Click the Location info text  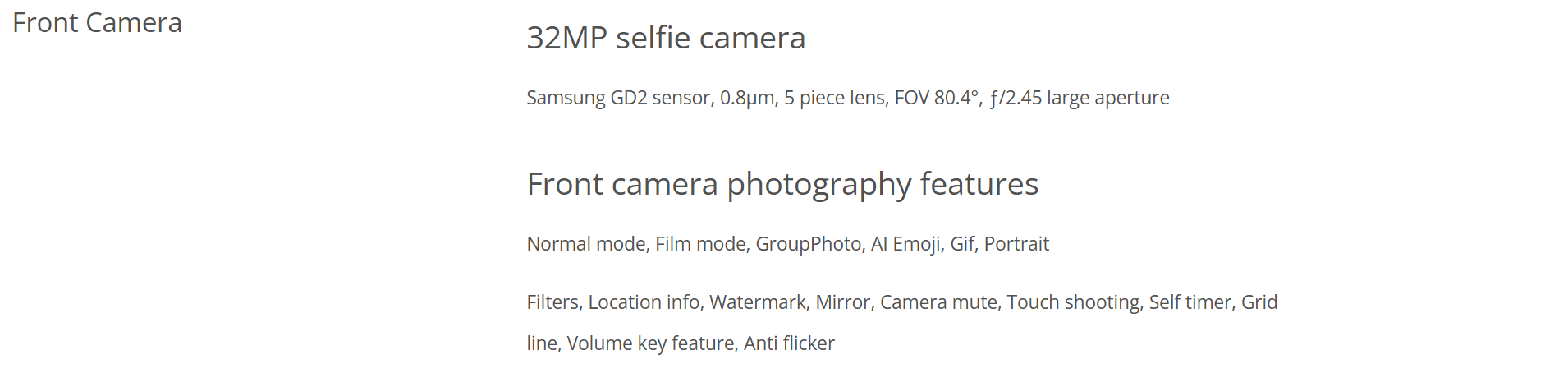(x=644, y=302)
